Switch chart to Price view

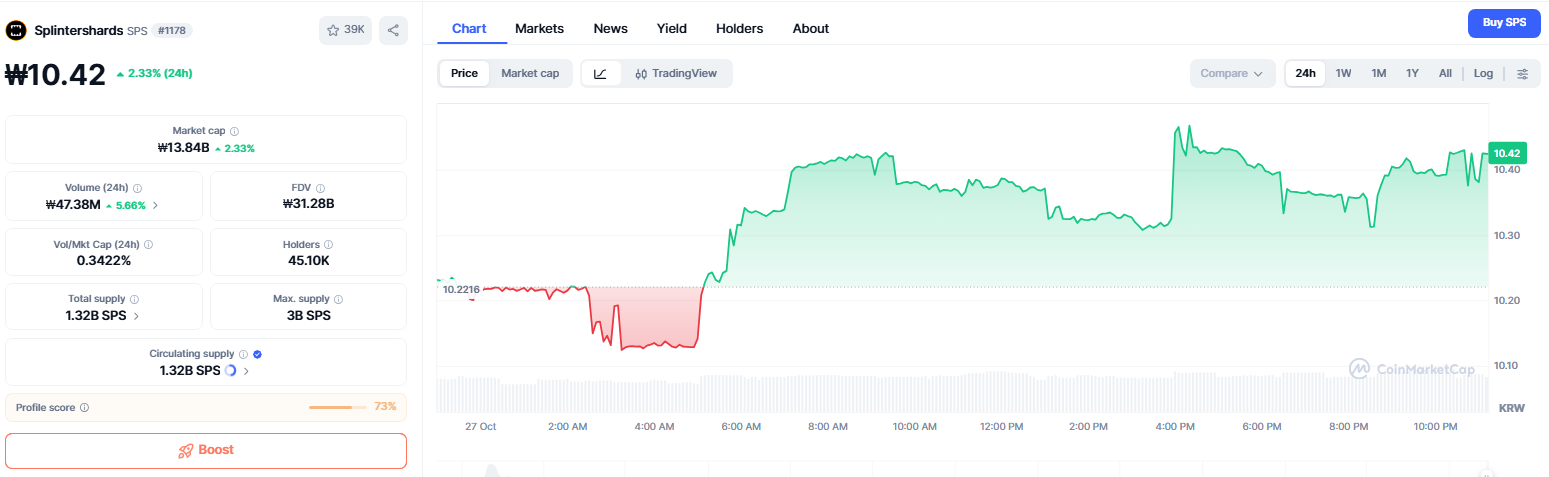pyautogui.click(x=464, y=73)
